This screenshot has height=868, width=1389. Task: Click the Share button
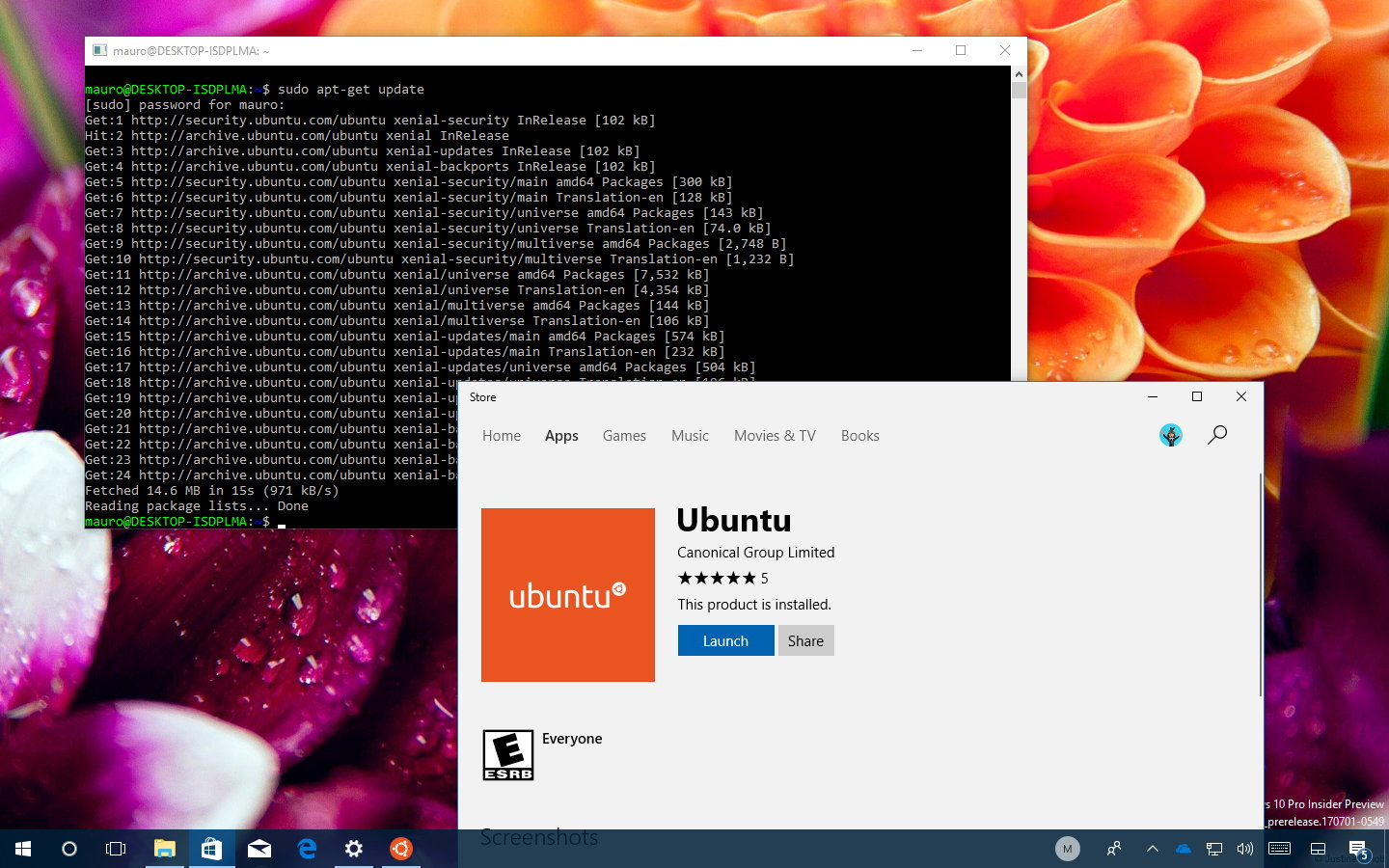806,640
